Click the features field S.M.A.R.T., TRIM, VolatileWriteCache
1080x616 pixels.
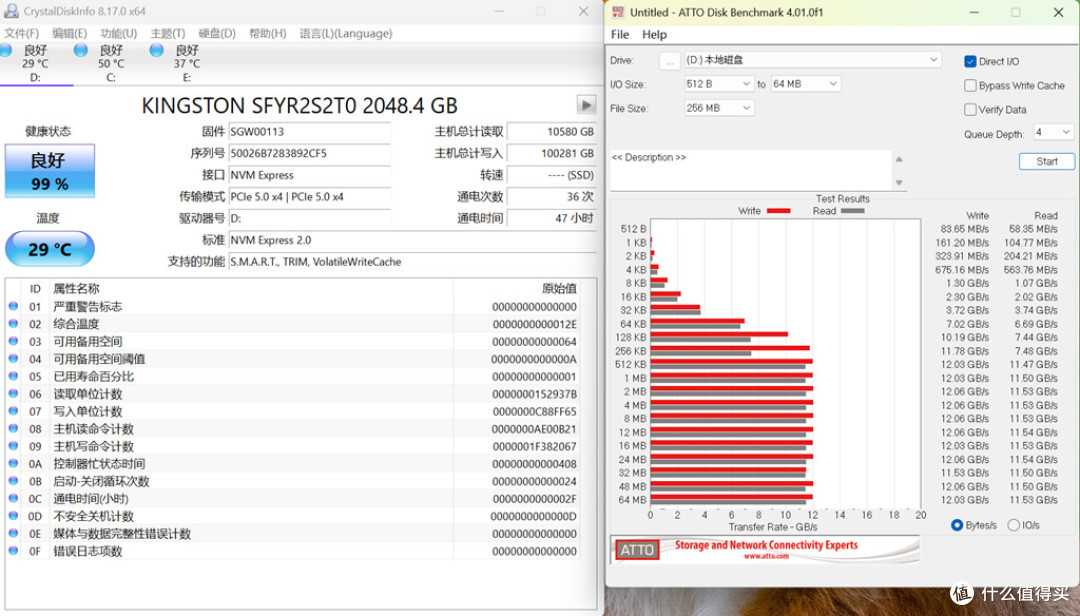(412, 262)
